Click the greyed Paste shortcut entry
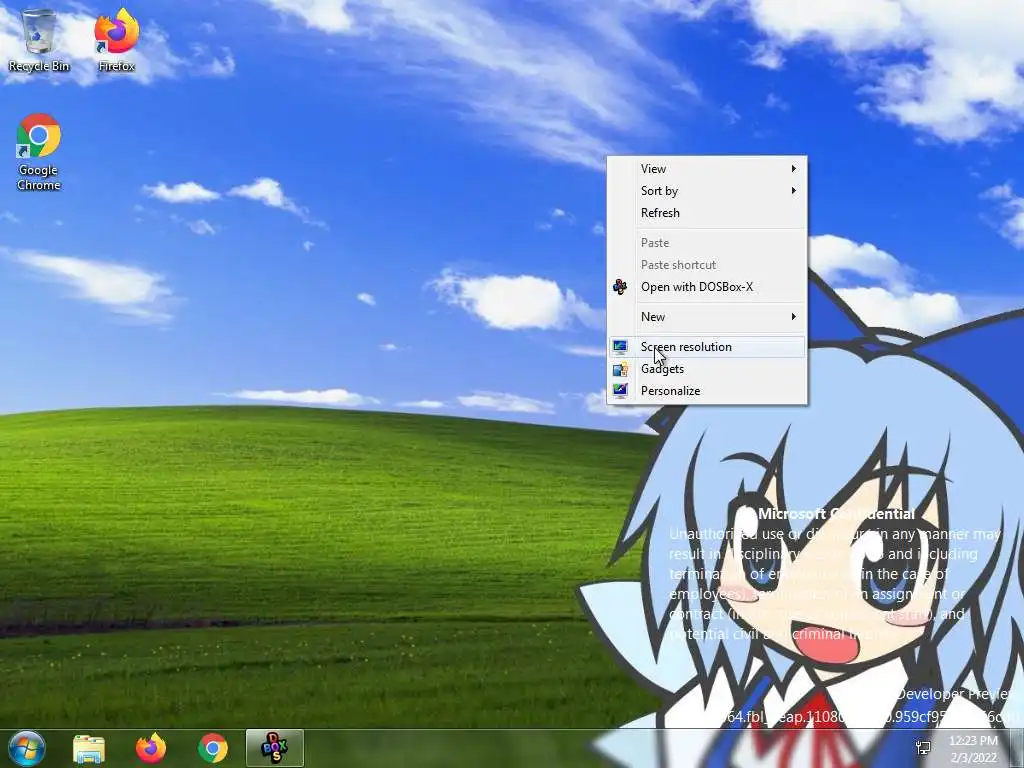This screenshot has width=1024, height=768. click(707, 264)
